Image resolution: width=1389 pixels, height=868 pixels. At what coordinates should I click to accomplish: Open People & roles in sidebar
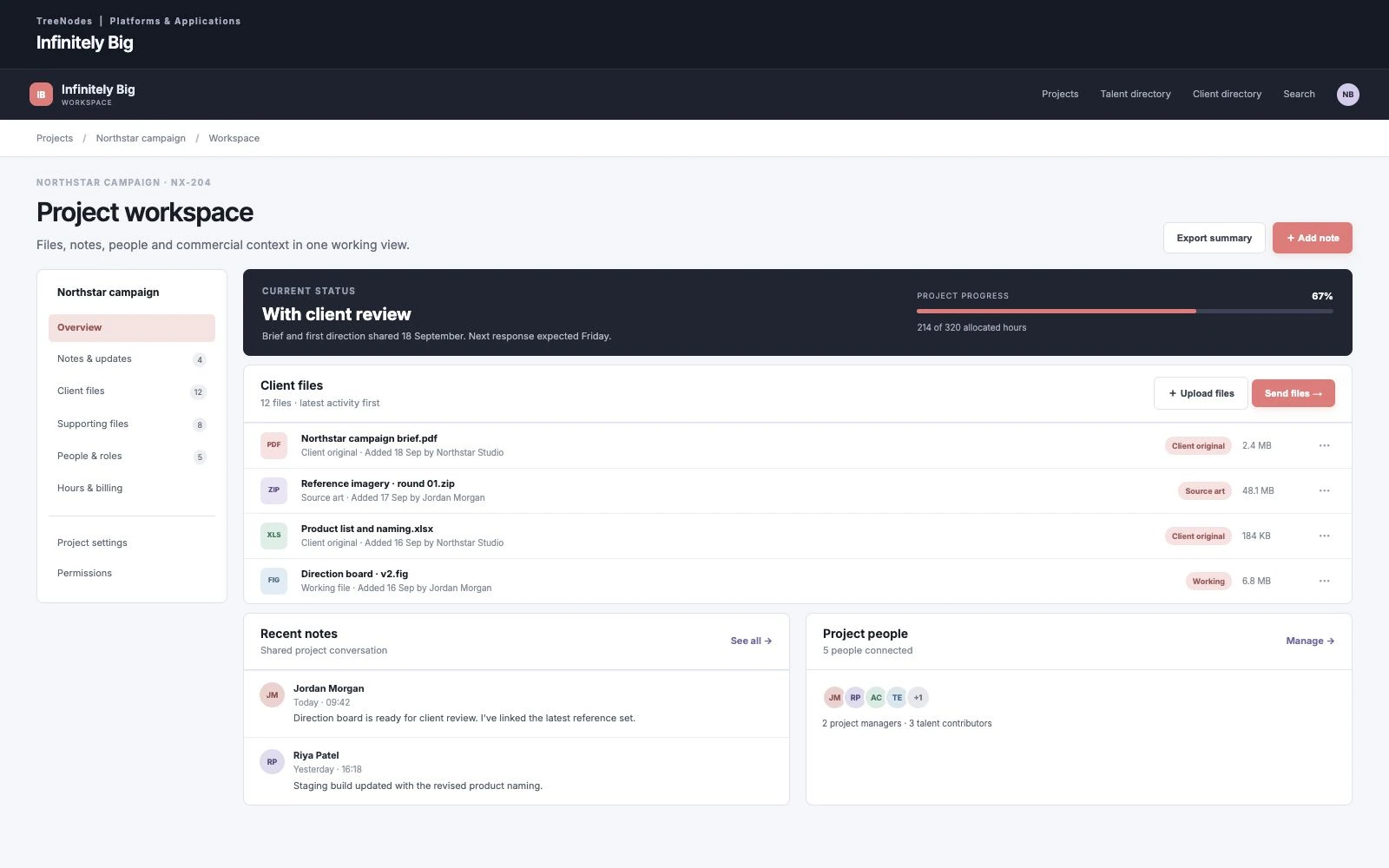pyautogui.click(x=132, y=457)
